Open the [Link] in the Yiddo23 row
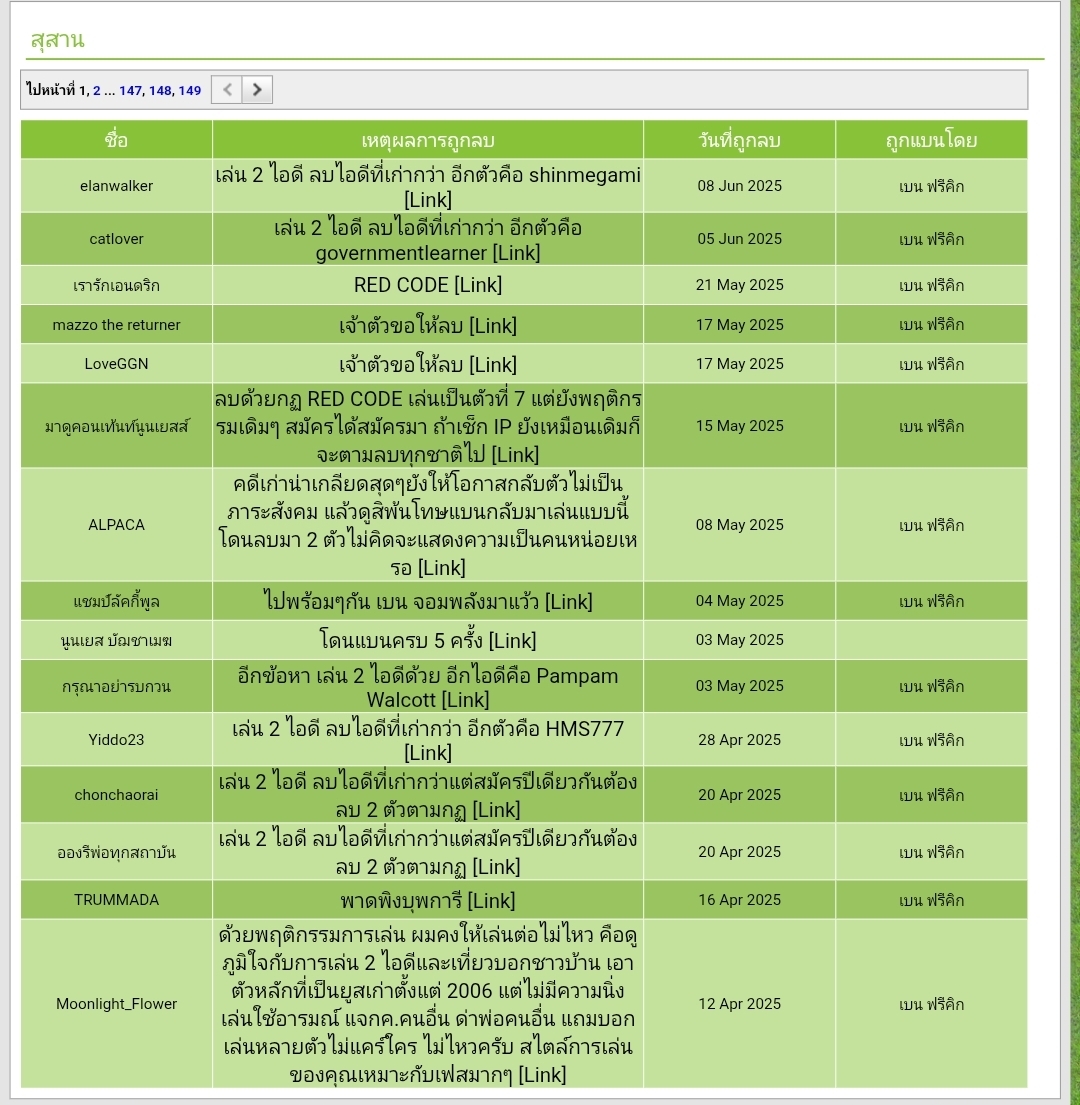The width and height of the screenshot is (1080, 1105). tap(428, 753)
